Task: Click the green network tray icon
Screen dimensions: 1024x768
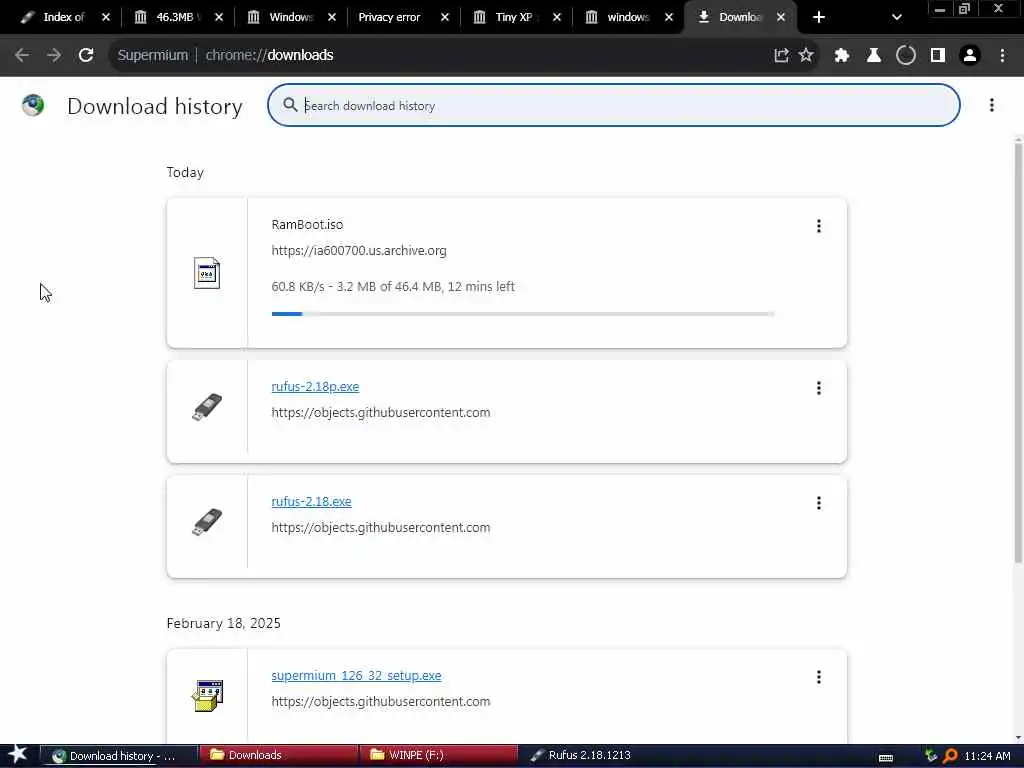Action: pyautogui.click(x=931, y=756)
